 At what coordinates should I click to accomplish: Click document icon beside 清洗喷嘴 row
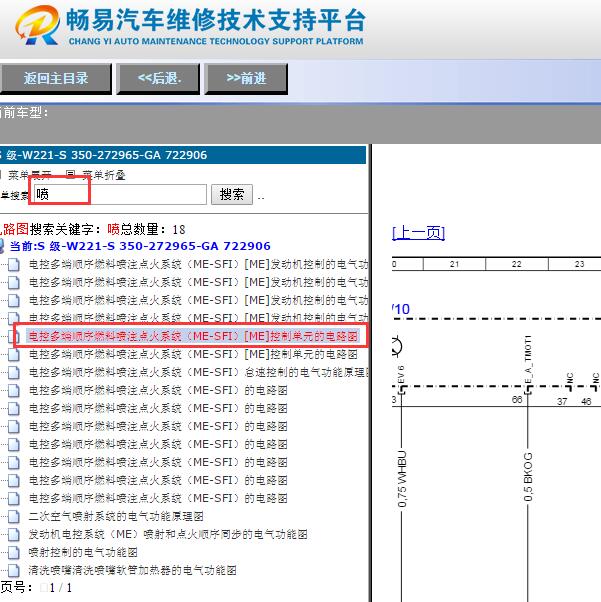14,571
